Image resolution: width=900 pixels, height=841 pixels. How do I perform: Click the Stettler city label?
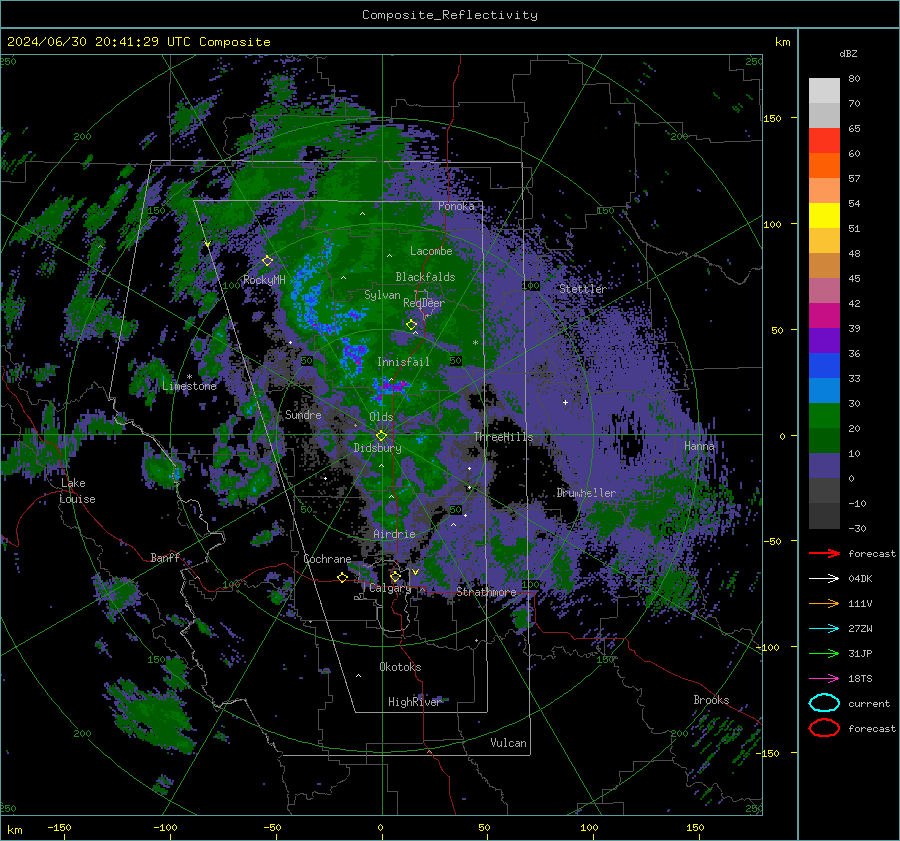coord(583,289)
